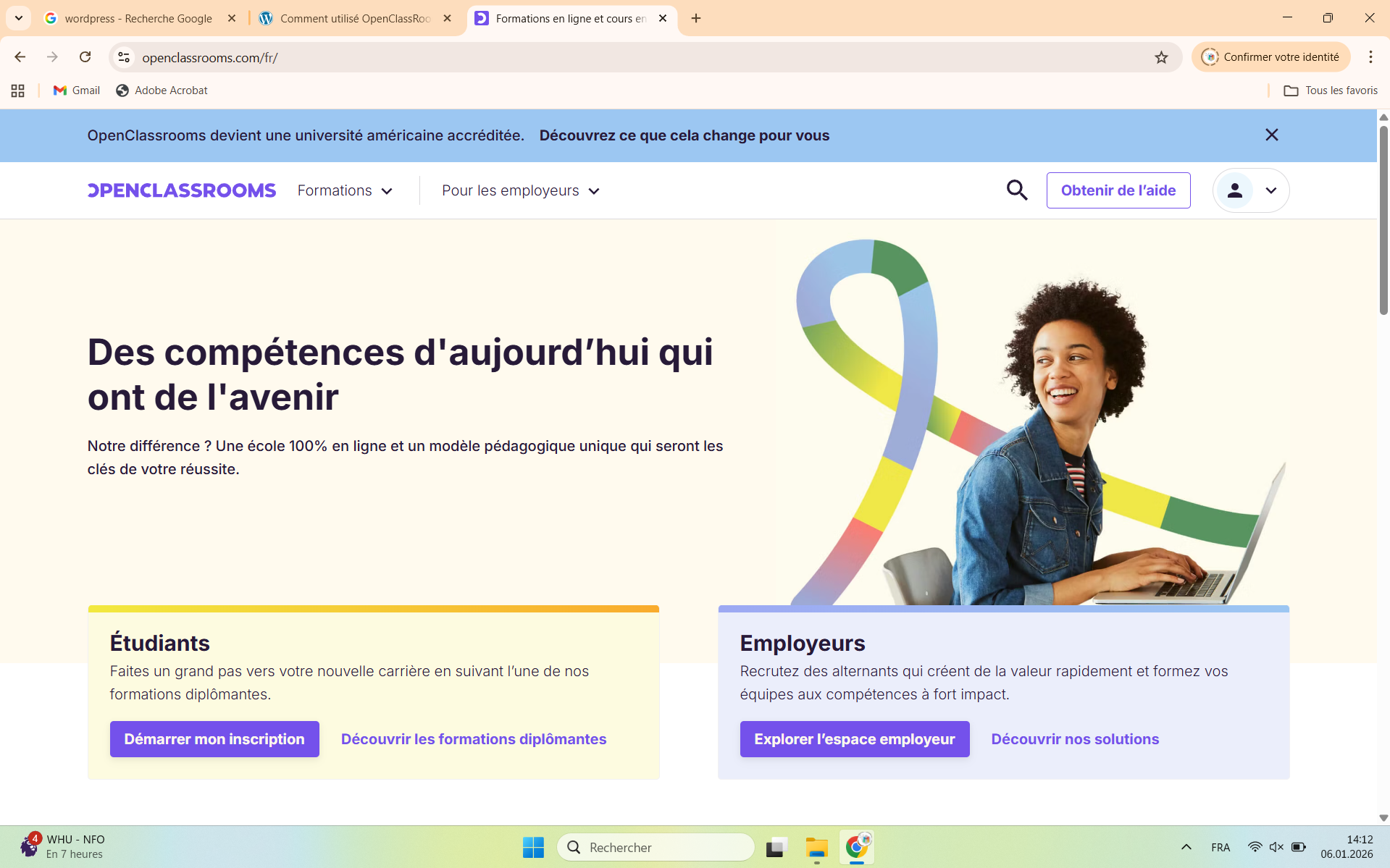Open the tab search dropdown arrow
Screen dimensions: 1390x868
point(19,18)
